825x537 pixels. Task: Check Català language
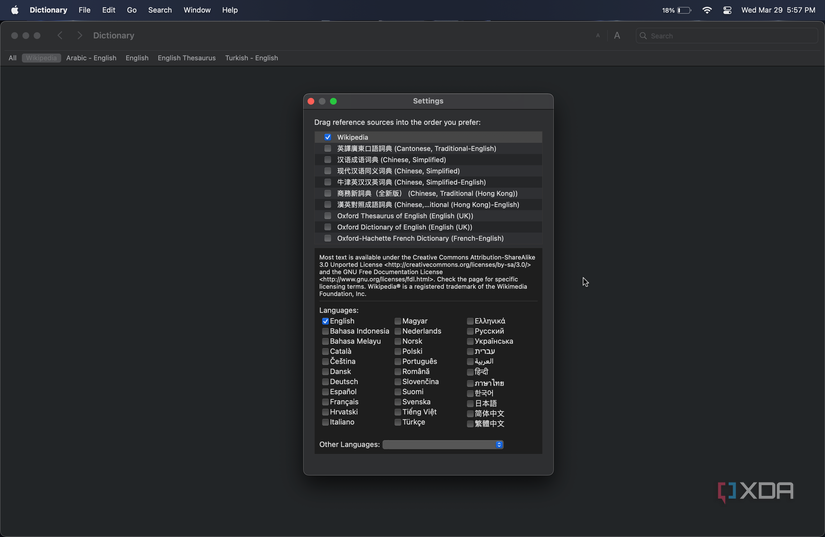pos(325,351)
